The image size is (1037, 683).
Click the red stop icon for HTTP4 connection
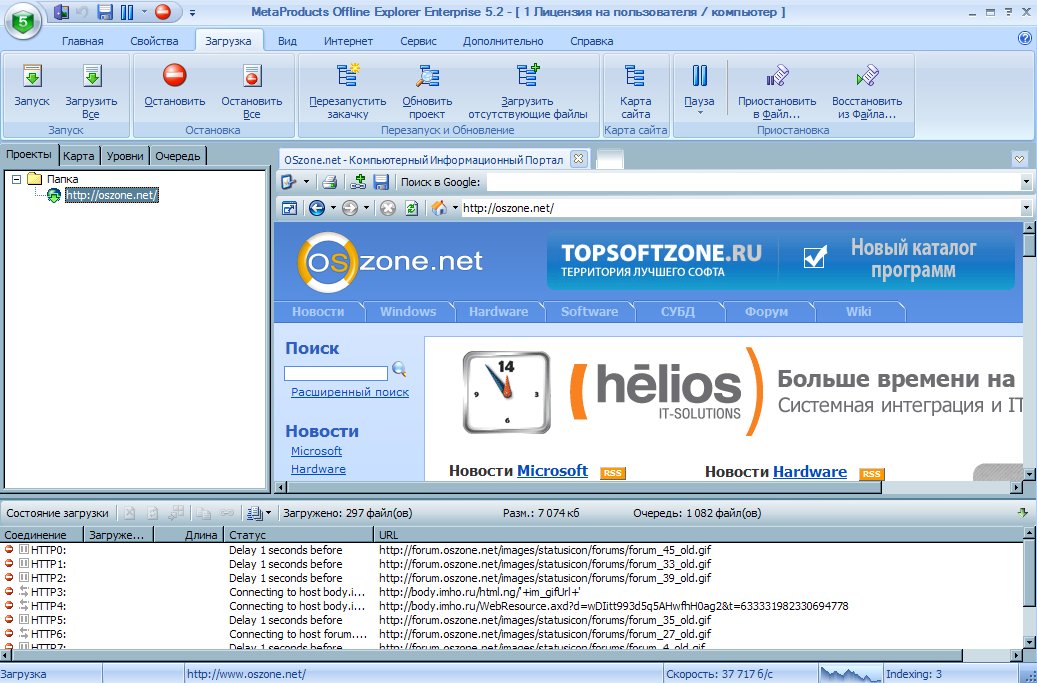[9, 606]
